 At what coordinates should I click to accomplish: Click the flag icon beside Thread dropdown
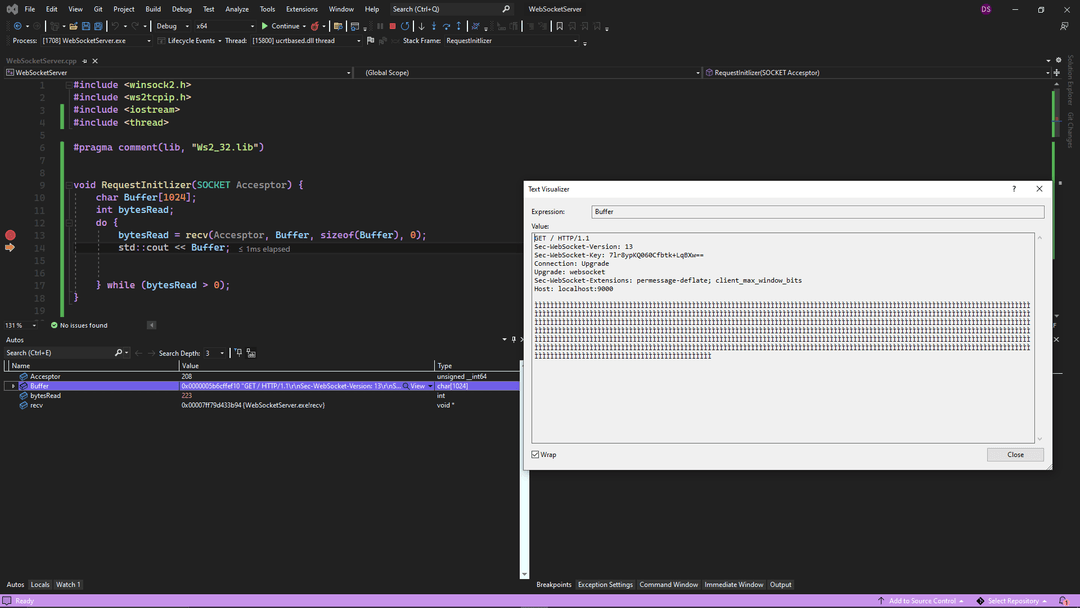click(371, 41)
